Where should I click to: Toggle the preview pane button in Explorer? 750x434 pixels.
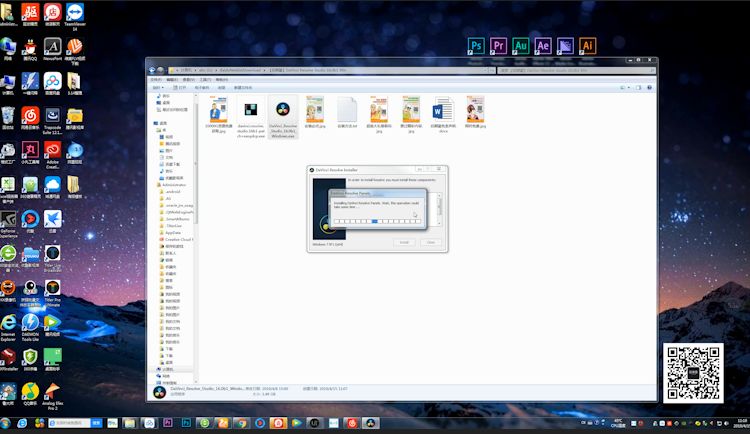point(639,88)
